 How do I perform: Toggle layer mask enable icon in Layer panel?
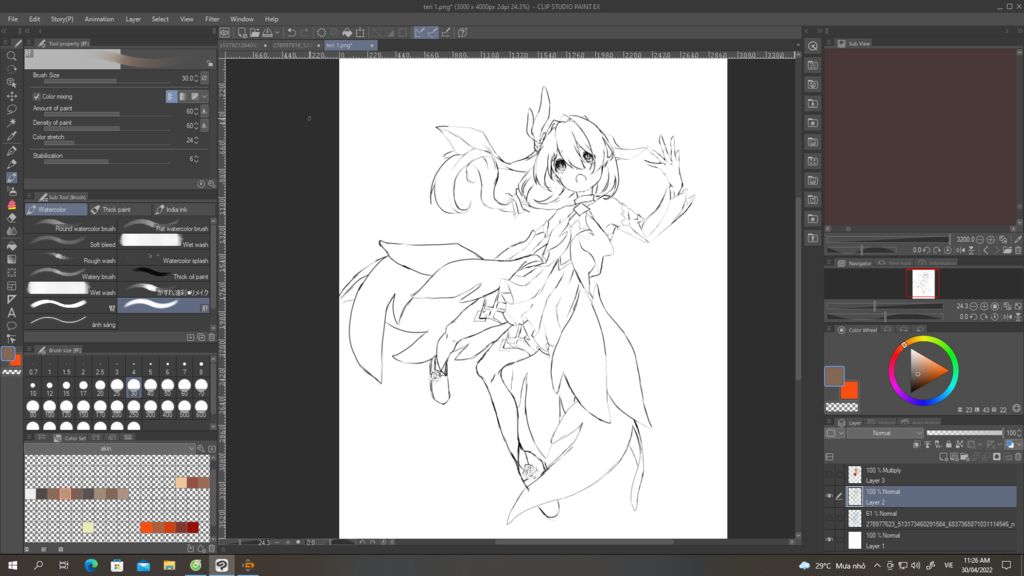pyautogui.click(x=971, y=445)
